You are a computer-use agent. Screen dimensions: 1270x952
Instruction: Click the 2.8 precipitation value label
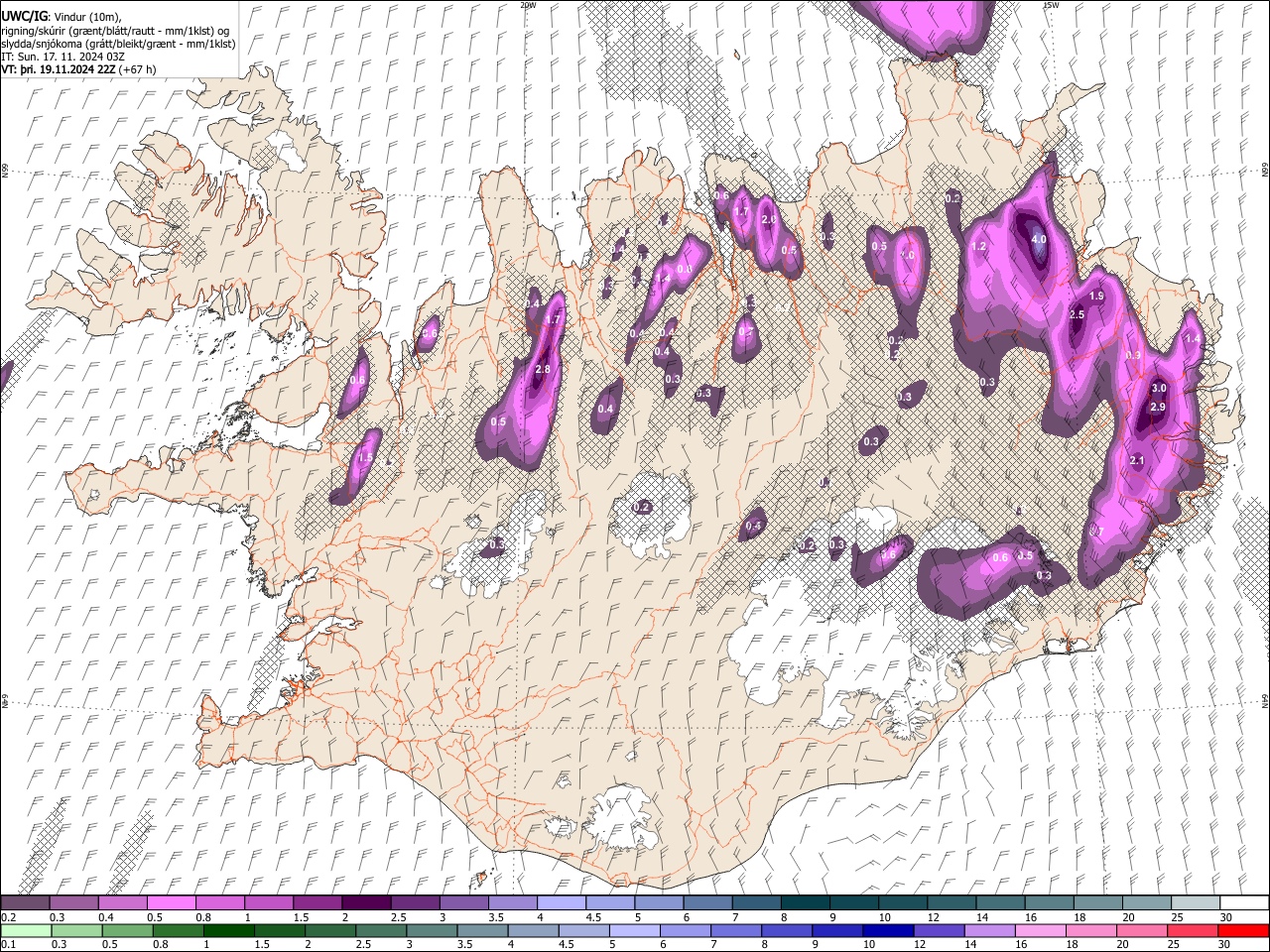click(543, 370)
